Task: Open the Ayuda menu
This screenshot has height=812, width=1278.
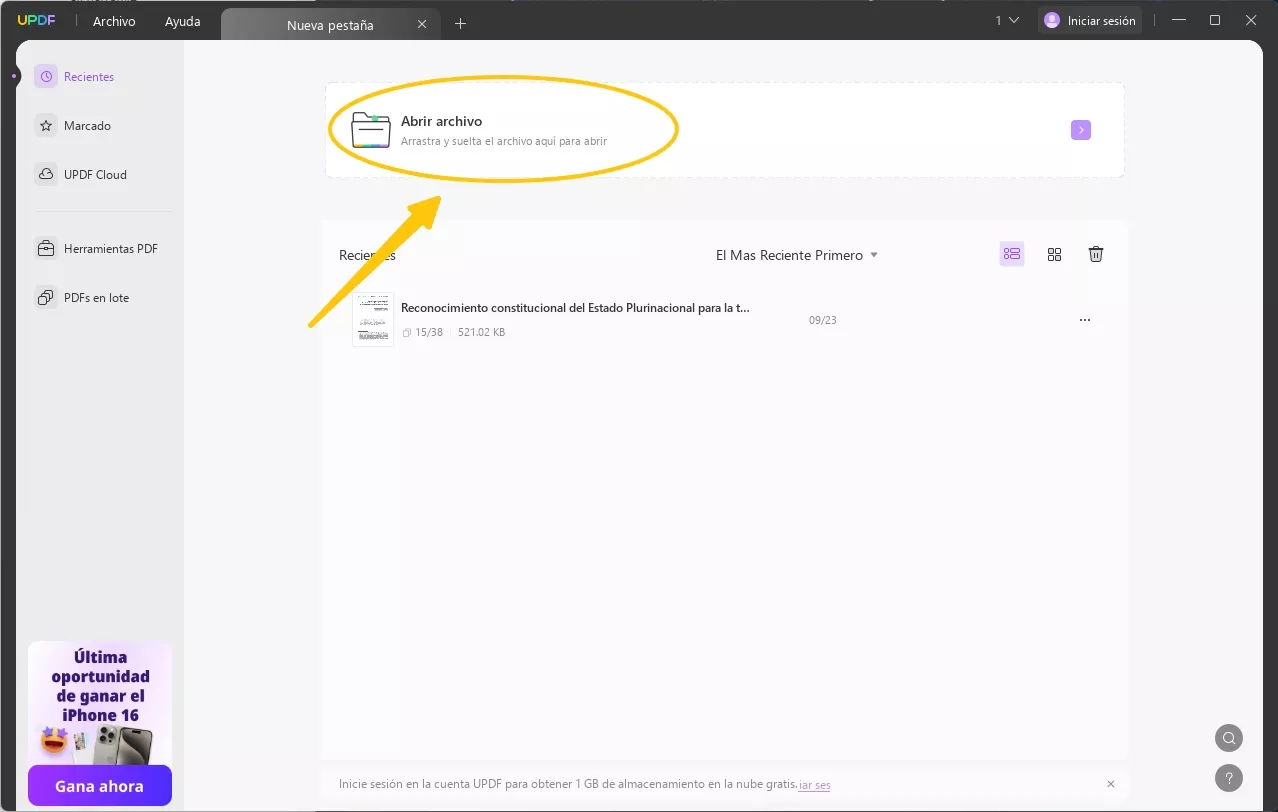Action: tap(183, 21)
